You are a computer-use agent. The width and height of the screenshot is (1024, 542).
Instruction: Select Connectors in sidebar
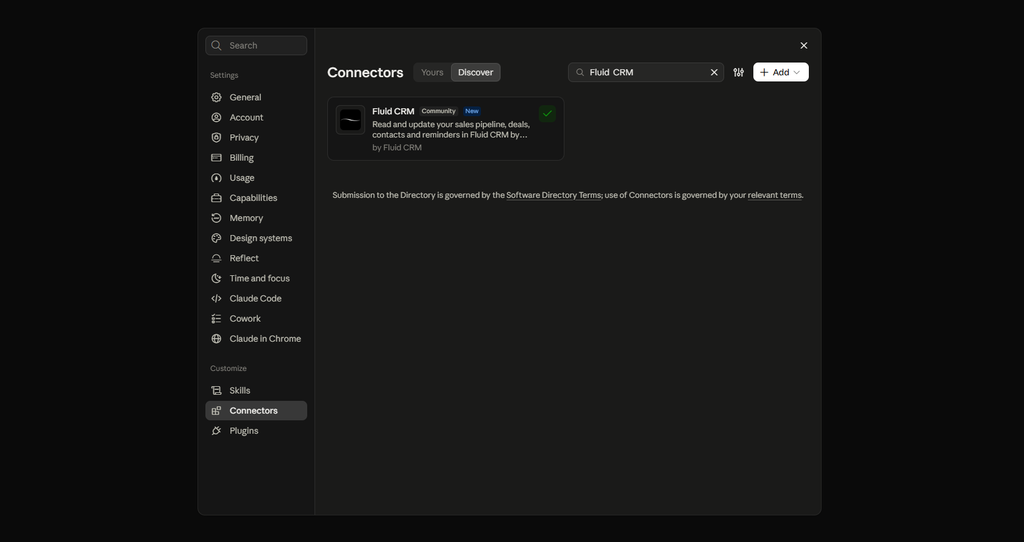tap(256, 411)
